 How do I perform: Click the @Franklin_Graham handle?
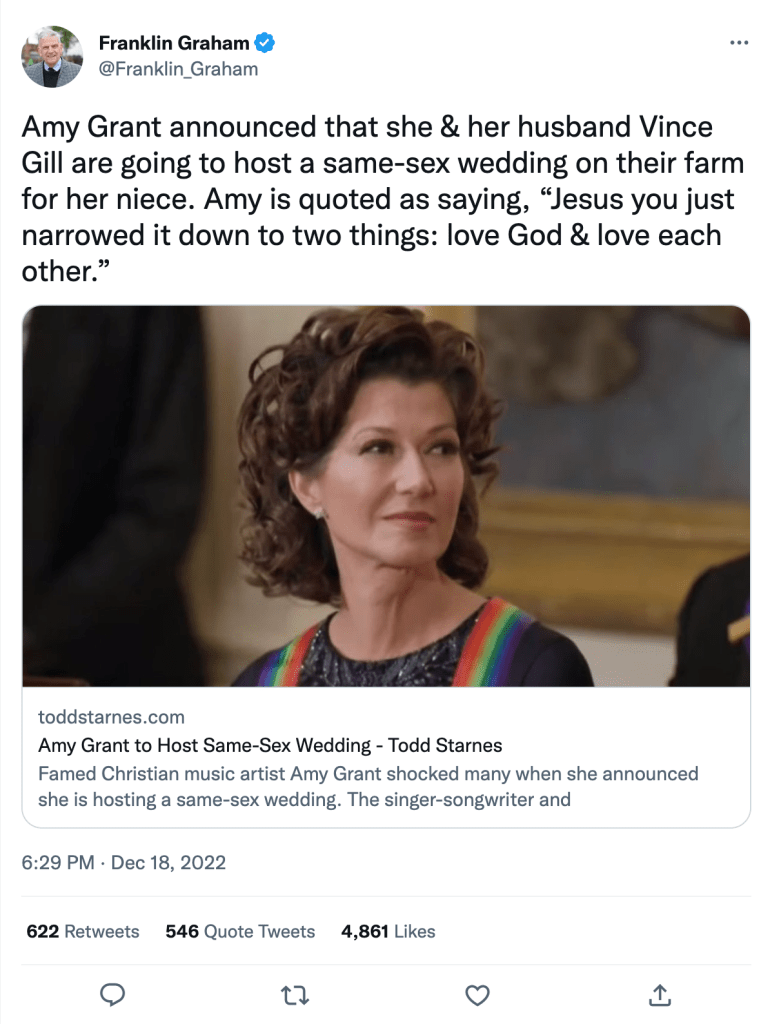[178, 68]
